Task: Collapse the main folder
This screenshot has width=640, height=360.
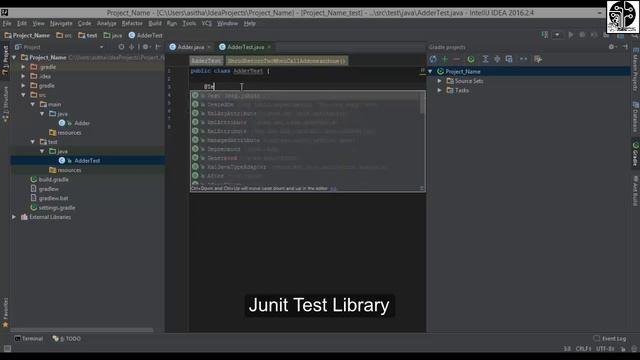Action: [33, 104]
